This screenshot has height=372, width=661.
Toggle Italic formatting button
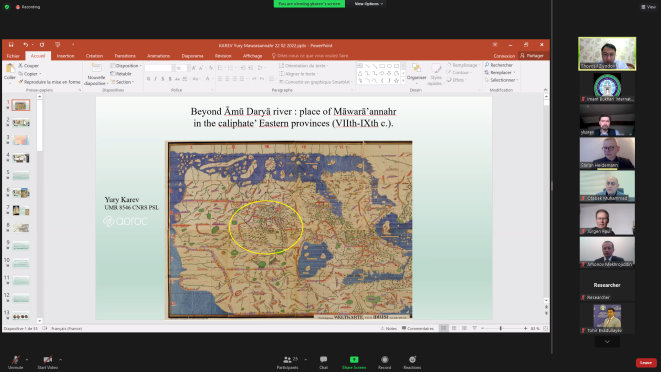[x=156, y=79]
